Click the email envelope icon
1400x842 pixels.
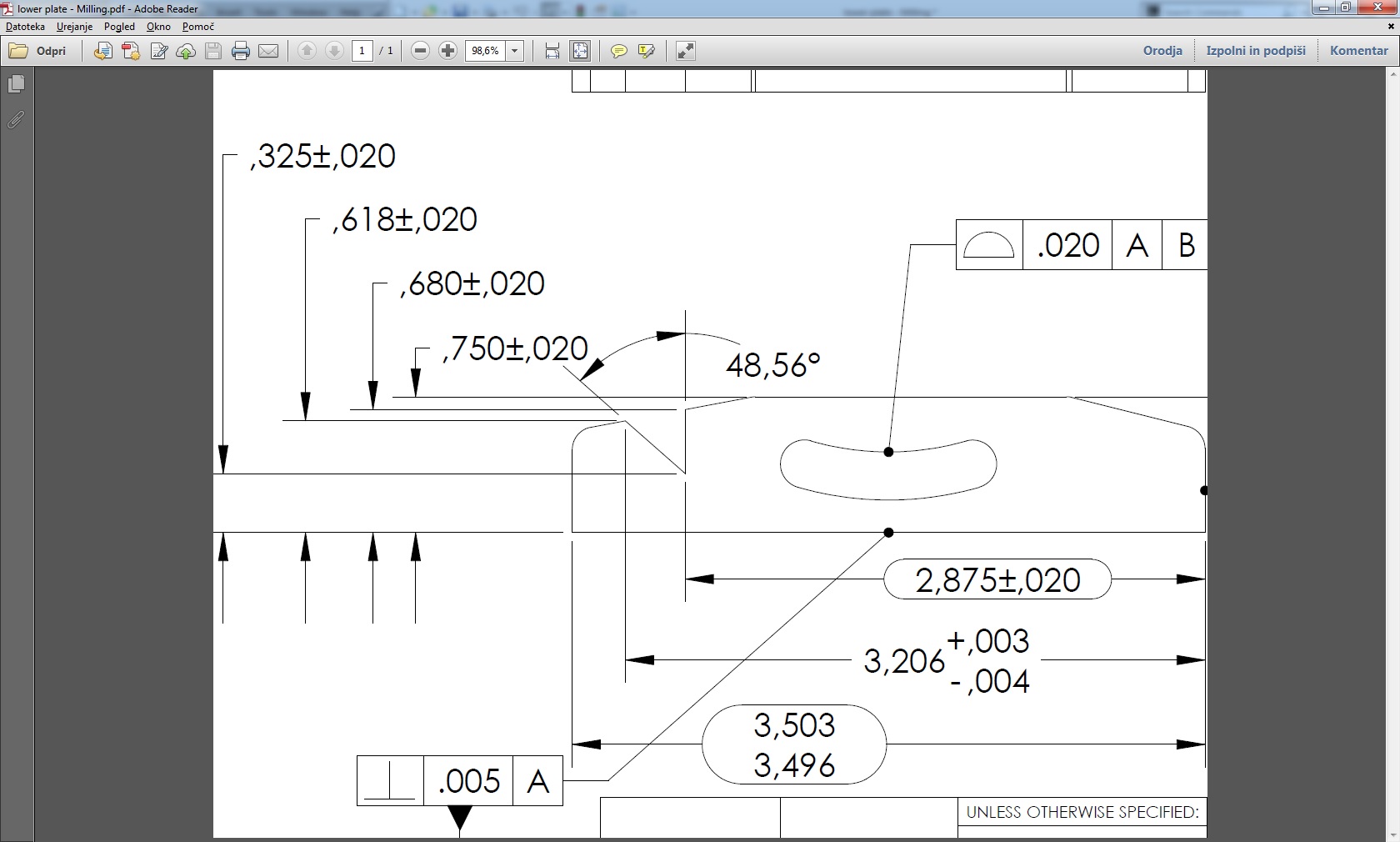pos(268,52)
